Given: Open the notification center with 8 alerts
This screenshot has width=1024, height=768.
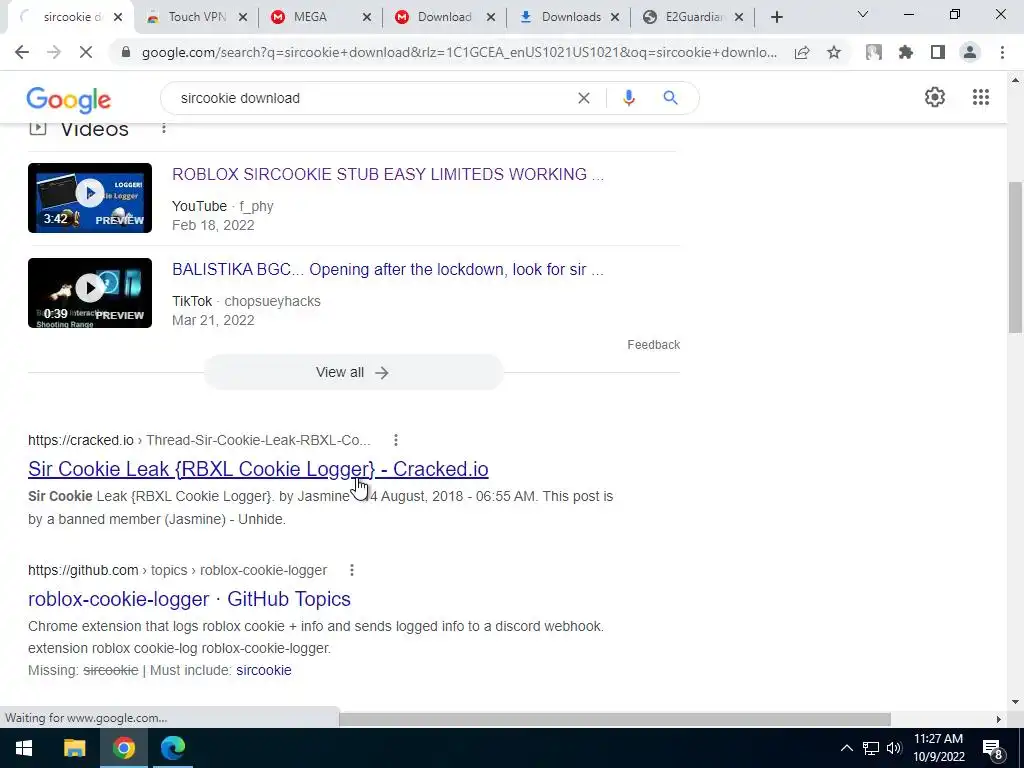Looking at the screenshot, I should [992, 749].
